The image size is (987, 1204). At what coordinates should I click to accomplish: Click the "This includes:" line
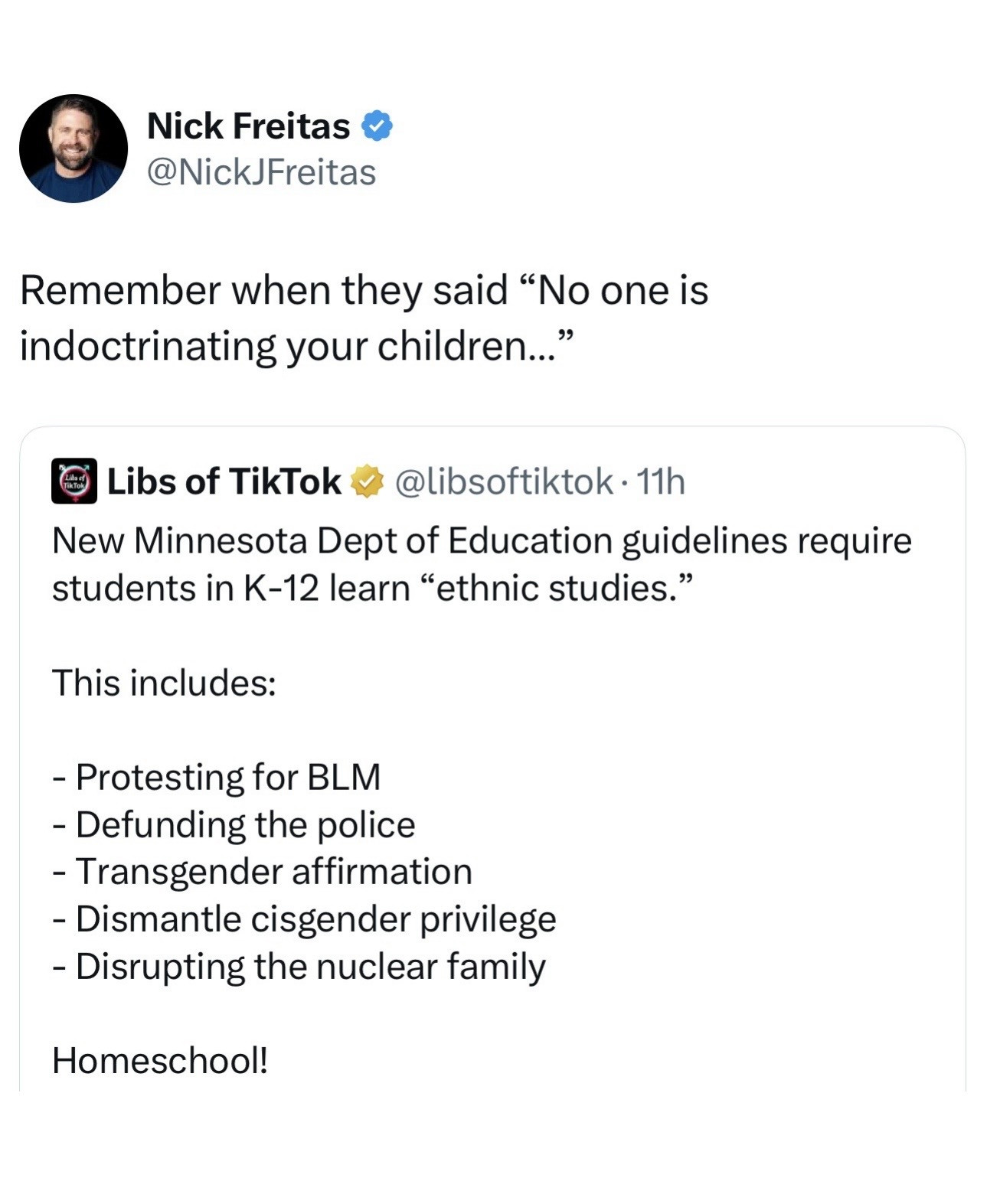click(x=164, y=683)
